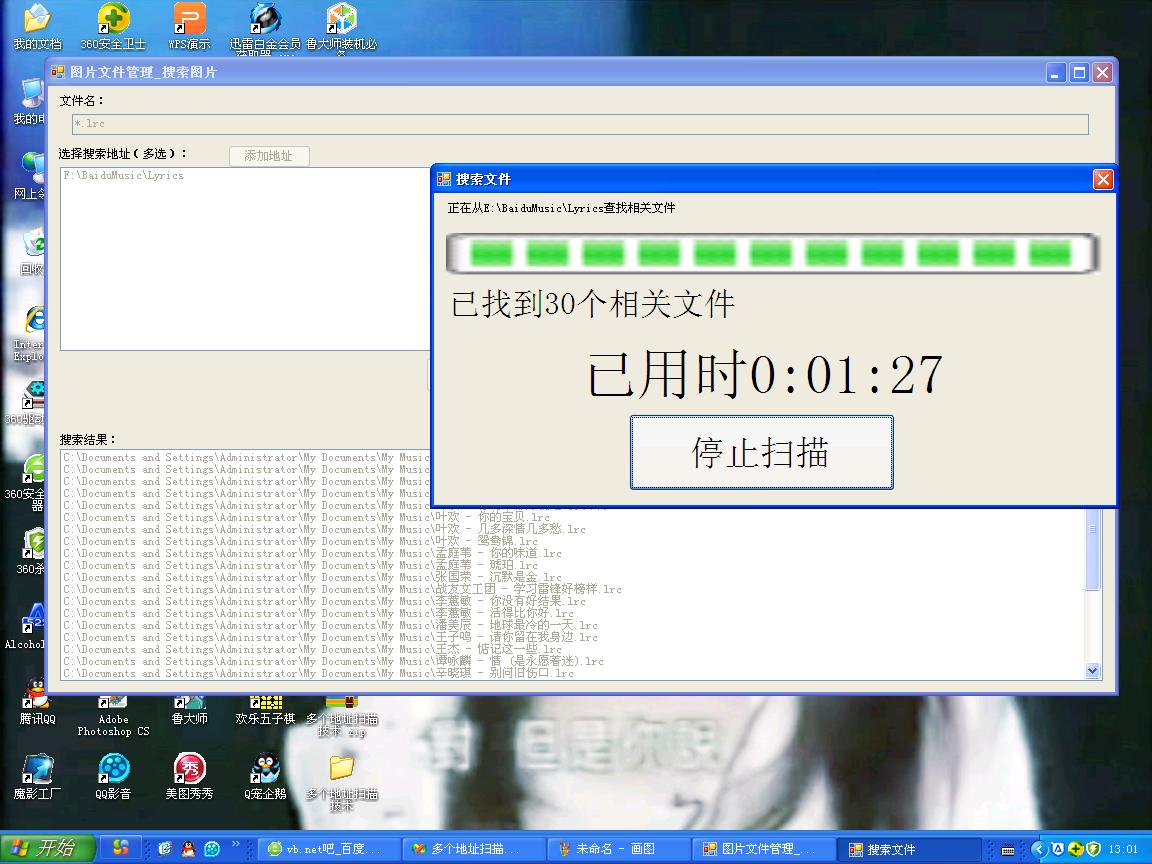The width and height of the screenshot is (1152, 864).
Task: Select the 多个地址扫描技术.zip archive icon
Action: [342, 716]
